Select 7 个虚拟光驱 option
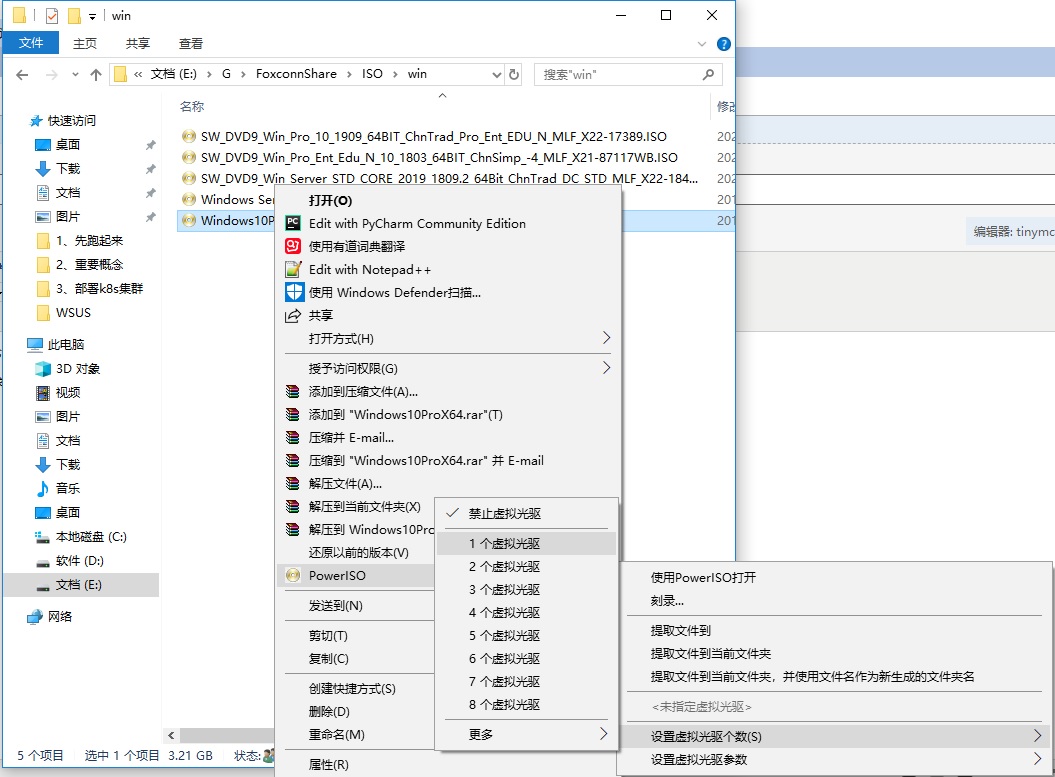 coord(525,681)
